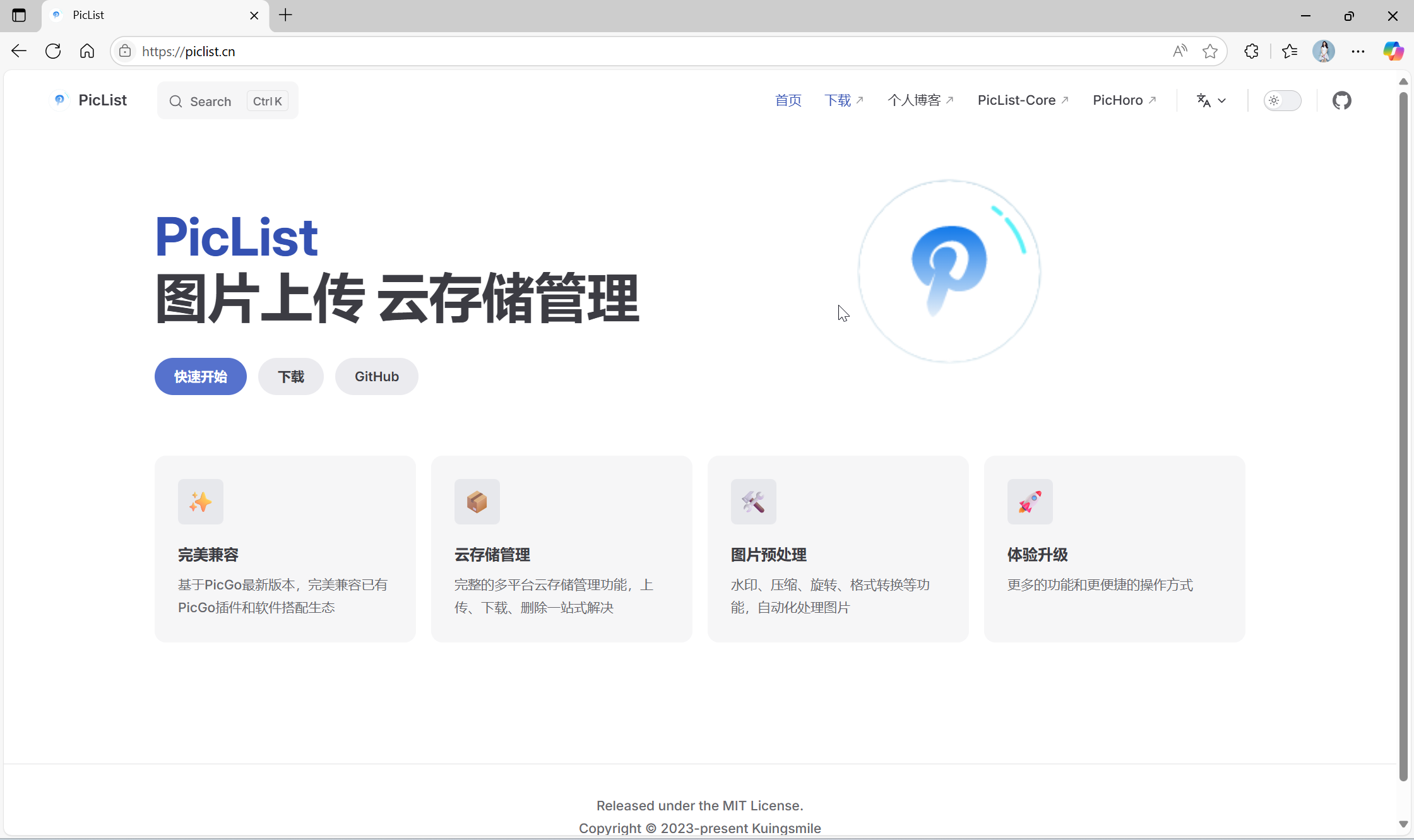Click the 体验升级 card title
This screenshot has height=840, width=1414.
click(x=1038, y=555)
